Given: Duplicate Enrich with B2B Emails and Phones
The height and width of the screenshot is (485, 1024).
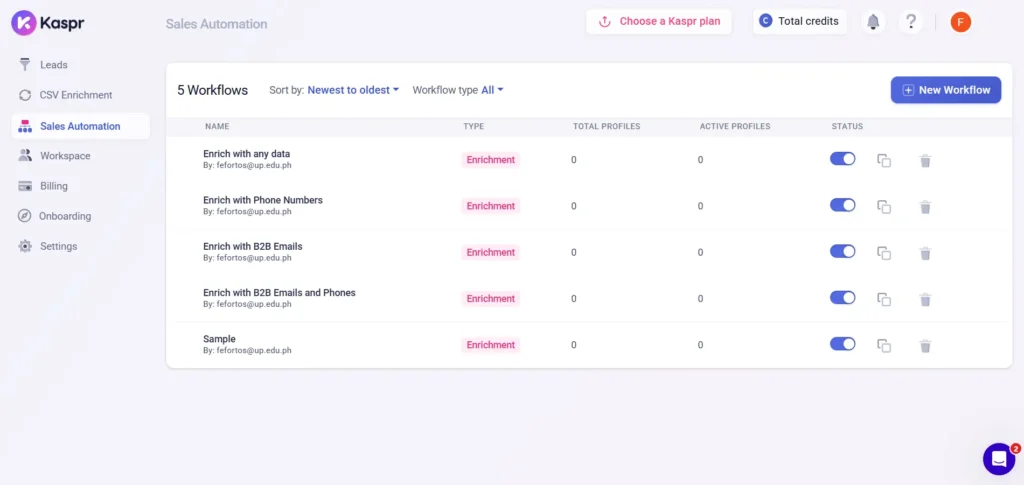Looking at the screenshot, I should pyautogui.click(x=884, y=300).
